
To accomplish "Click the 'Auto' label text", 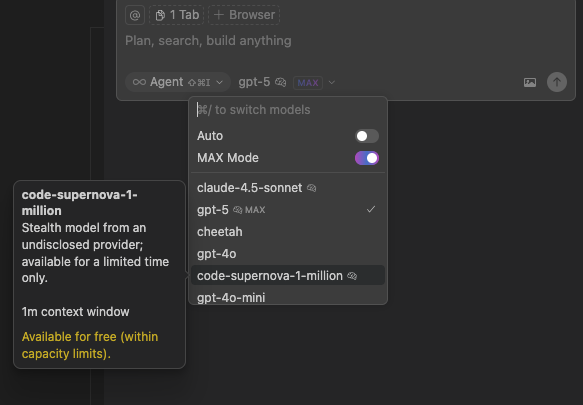I will [210, 136].
